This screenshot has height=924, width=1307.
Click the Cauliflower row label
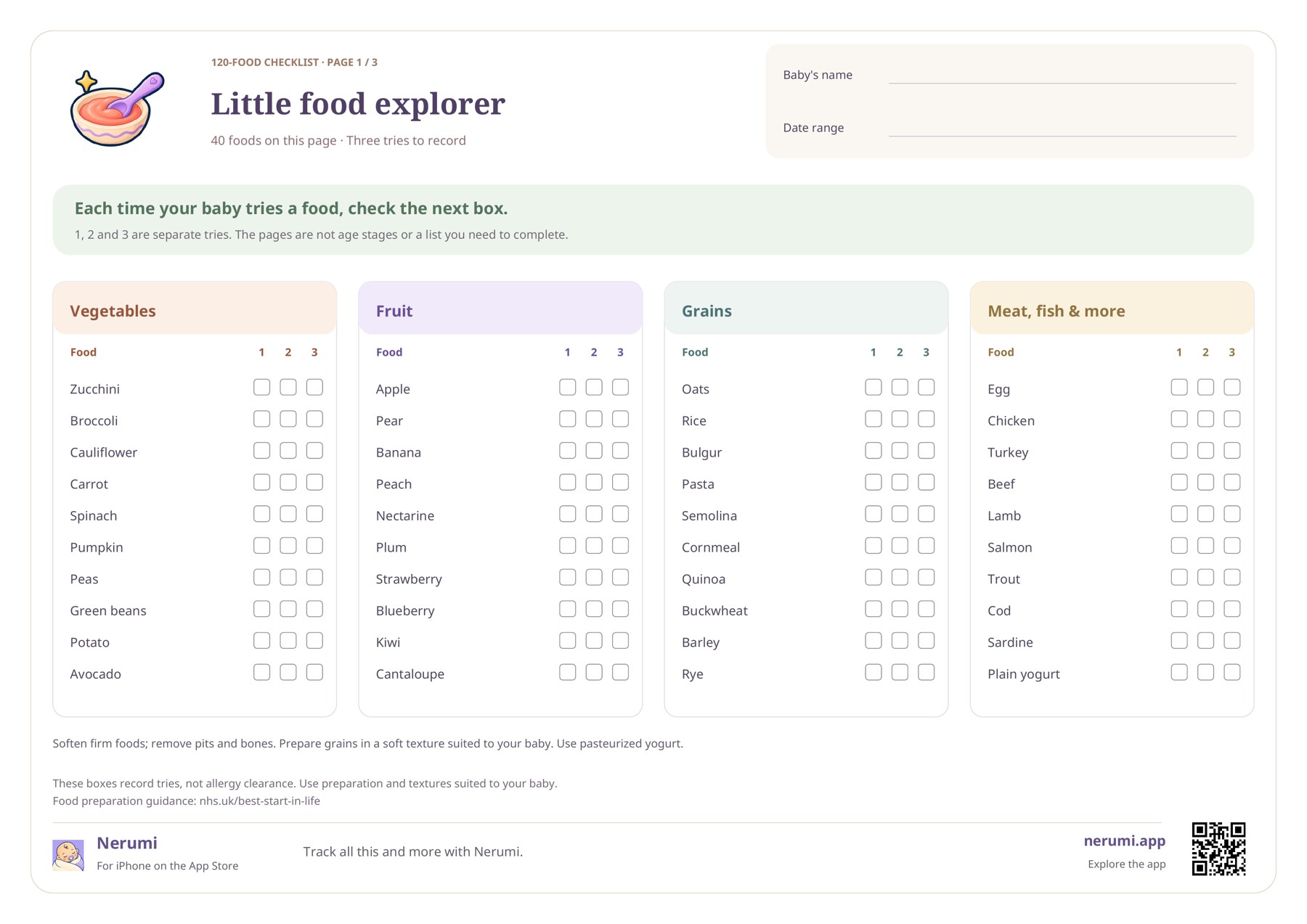pos(104,452)
